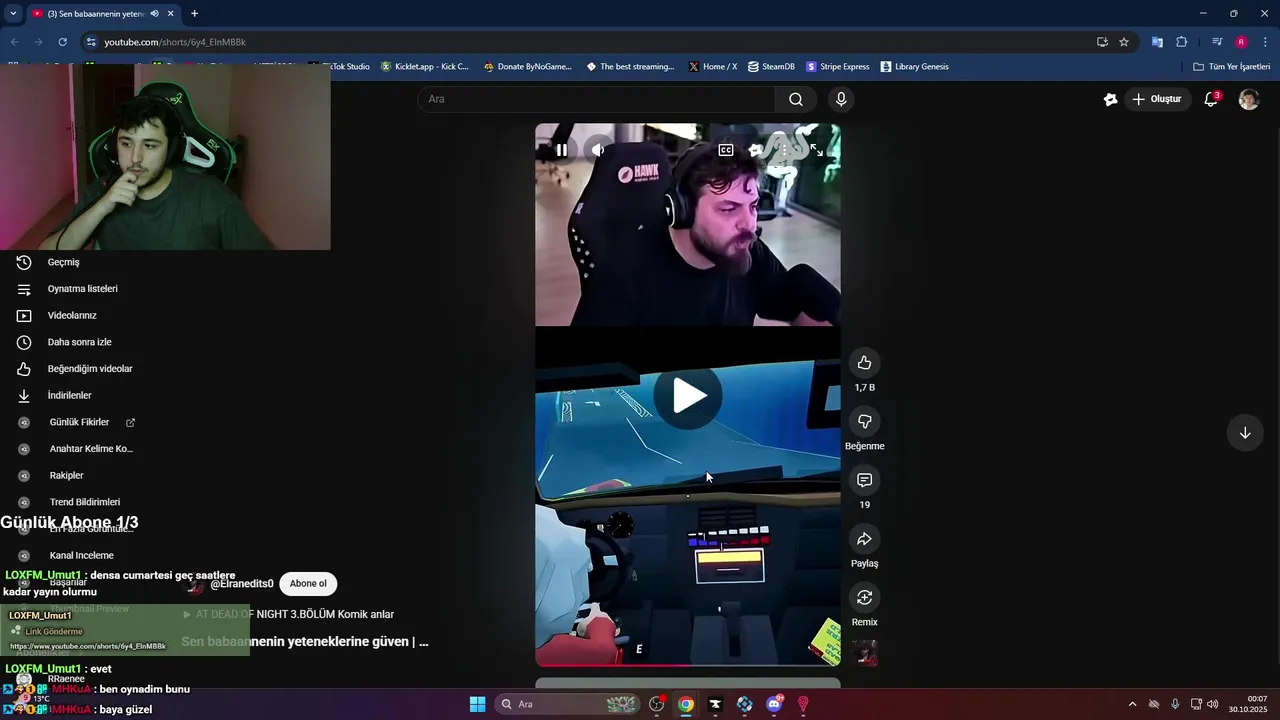Open Anahtar Kelime Ko... in the sidebar
The width and height of the screenshot is (1280, 720).
click(91, 449)
